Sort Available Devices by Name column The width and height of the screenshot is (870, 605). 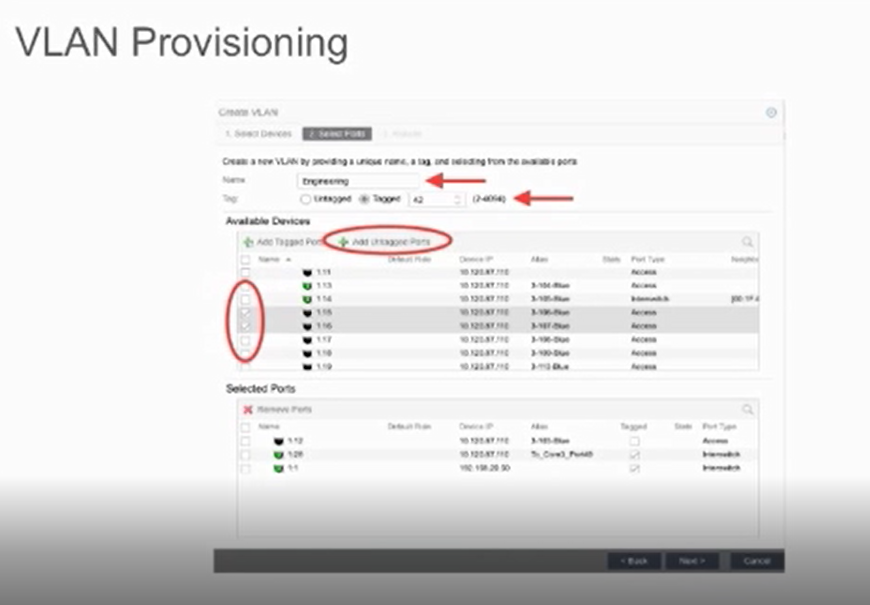(x=269, y=259)
